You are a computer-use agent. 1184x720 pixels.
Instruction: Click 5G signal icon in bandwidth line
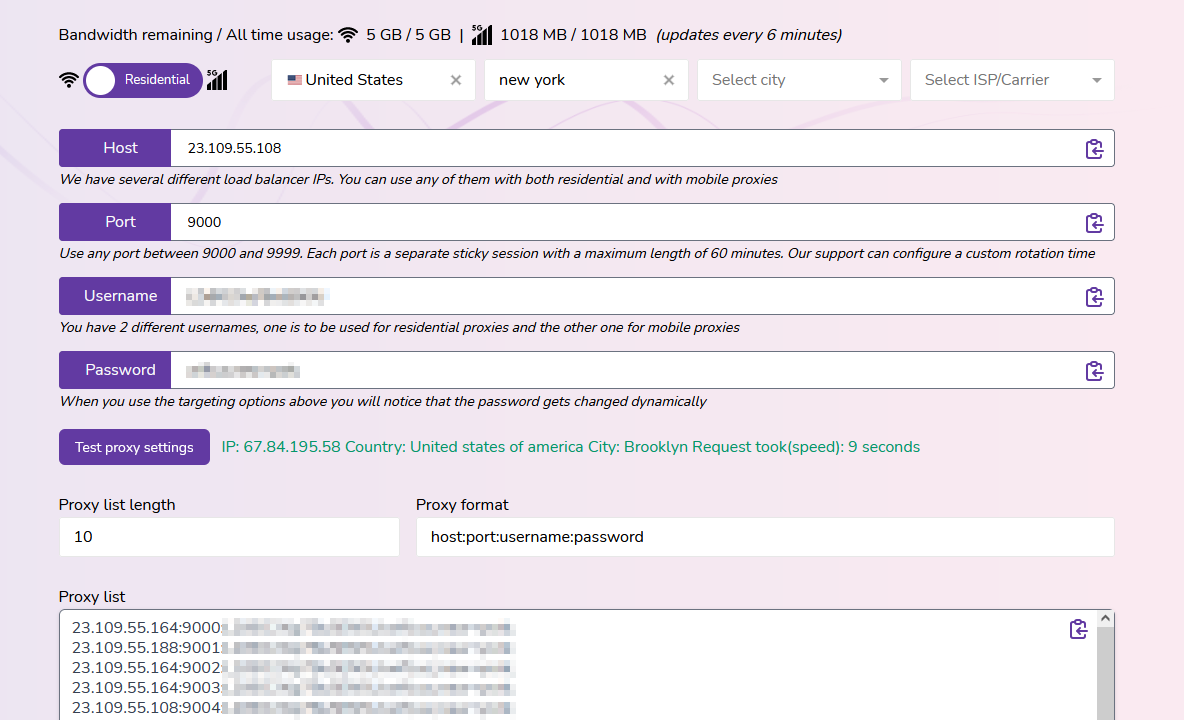(x=482, y=34)
